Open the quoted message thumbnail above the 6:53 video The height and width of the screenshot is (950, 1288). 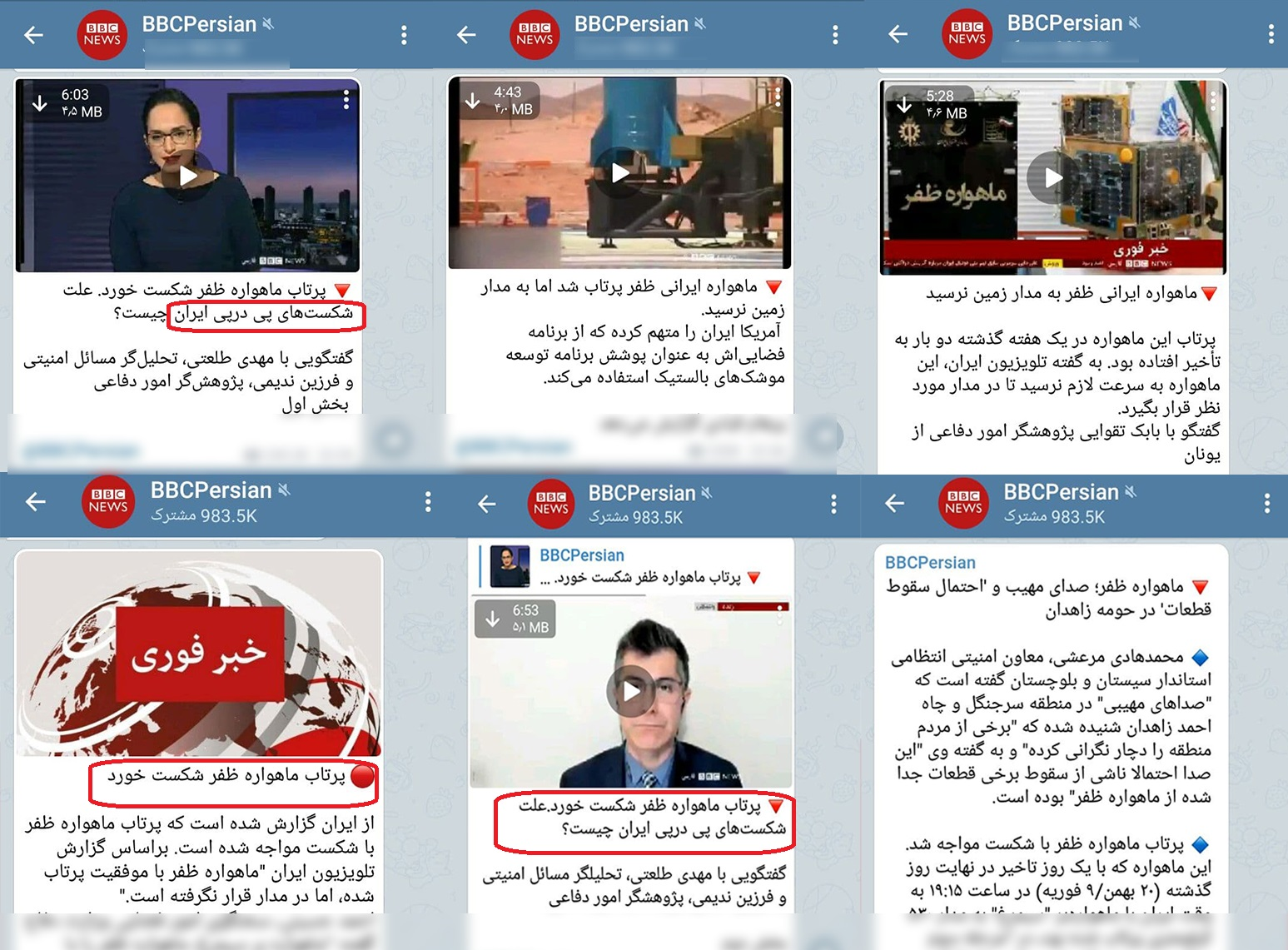pyautogui.click(x=510, y=566)
